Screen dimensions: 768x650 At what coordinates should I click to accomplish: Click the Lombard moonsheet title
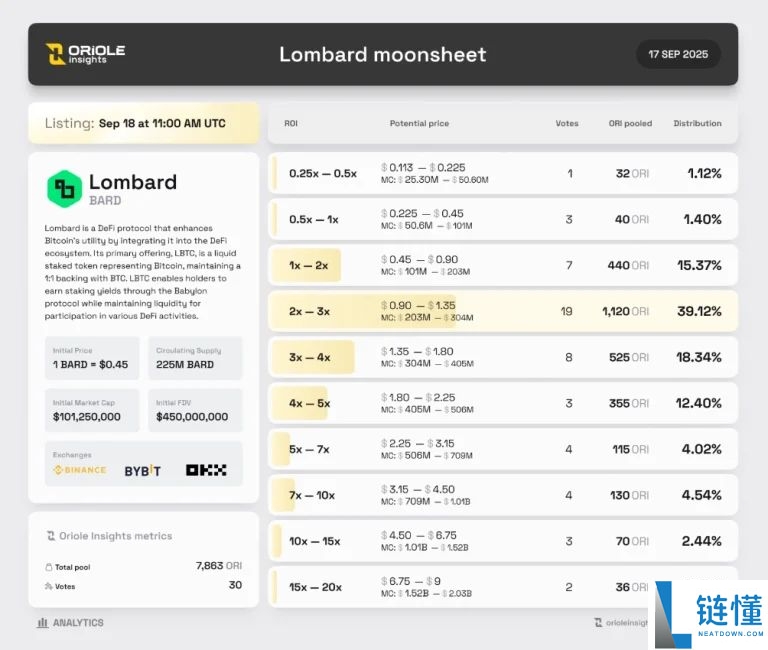383,54
